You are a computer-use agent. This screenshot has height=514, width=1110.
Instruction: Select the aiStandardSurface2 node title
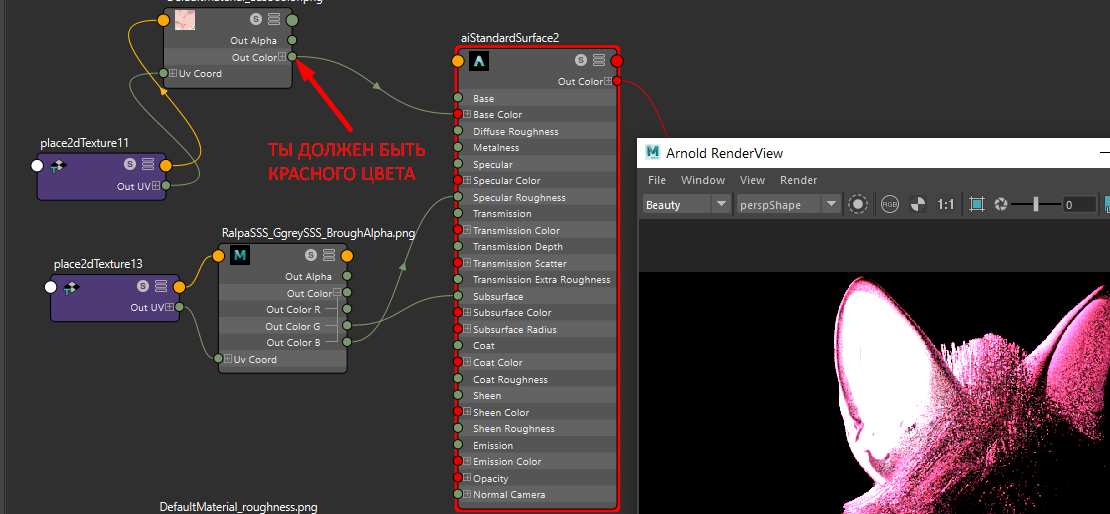510,38
